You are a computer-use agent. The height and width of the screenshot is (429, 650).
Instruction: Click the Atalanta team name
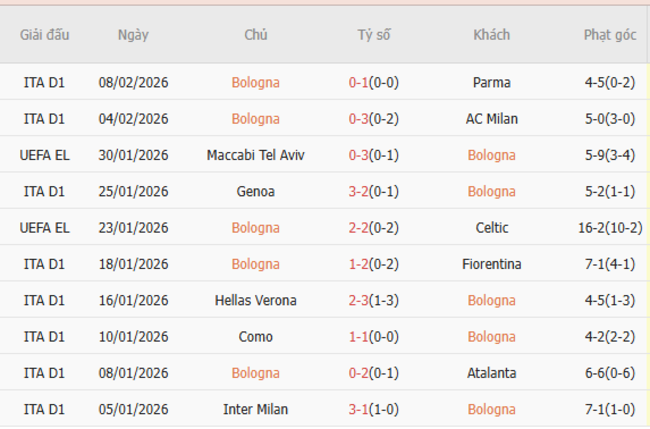pos(491,373)
